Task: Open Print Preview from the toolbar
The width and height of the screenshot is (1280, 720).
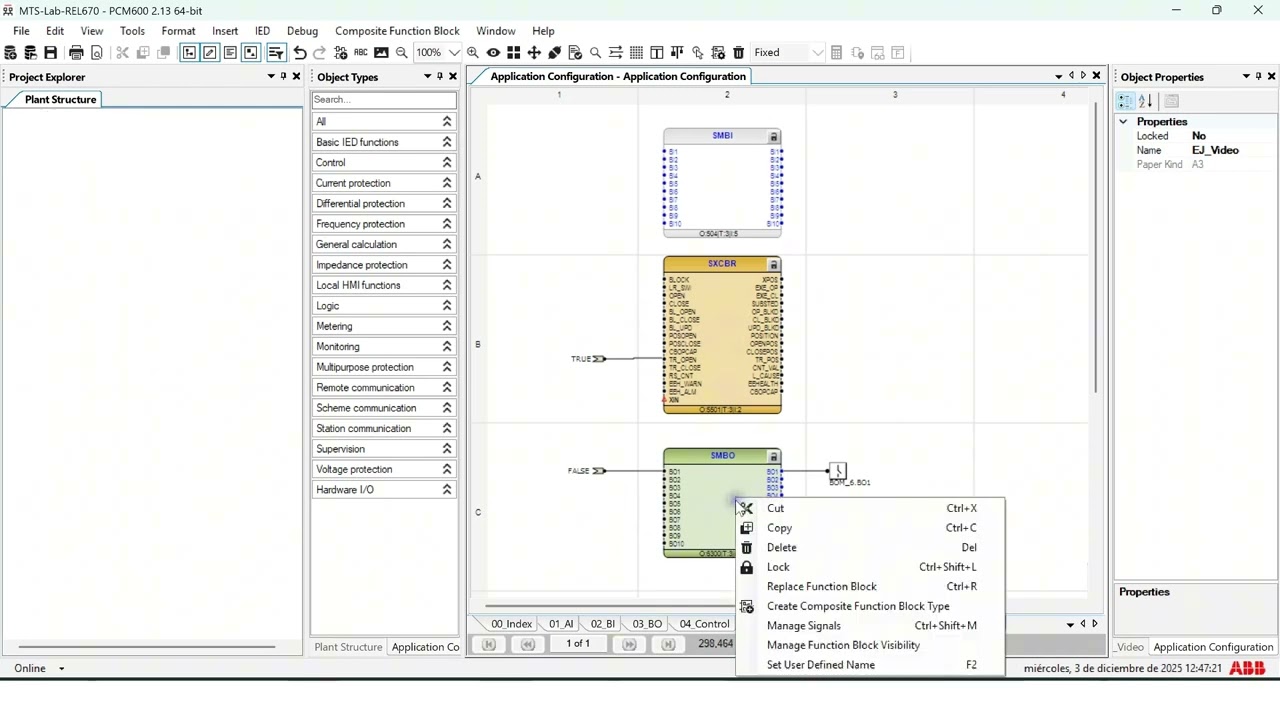Action: 97,53
